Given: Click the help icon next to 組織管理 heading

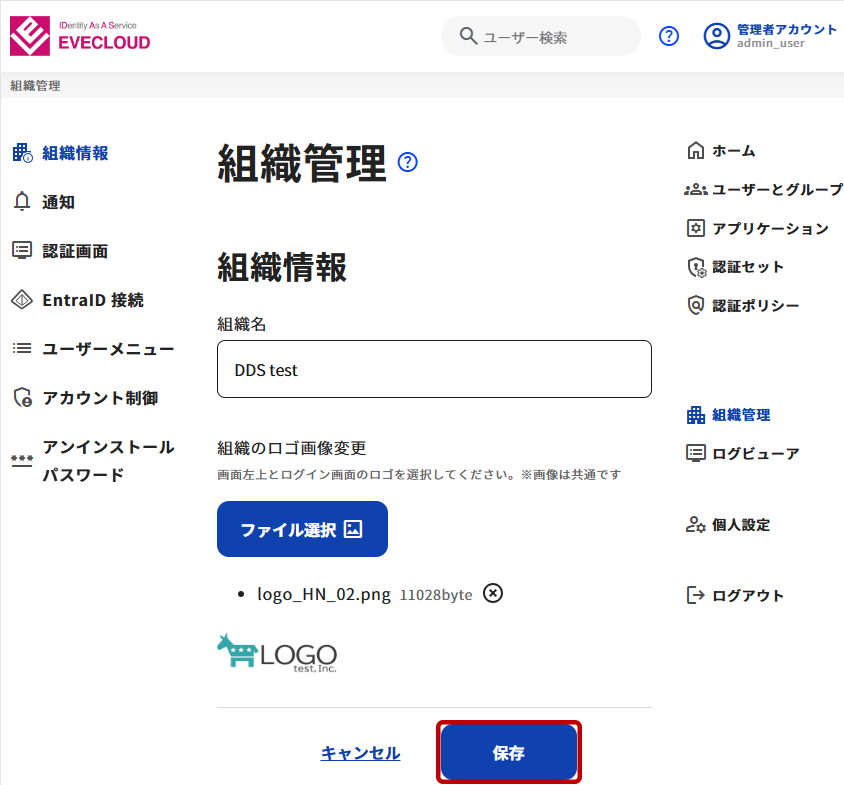Looking at the screenshot, I should (407, 162).
